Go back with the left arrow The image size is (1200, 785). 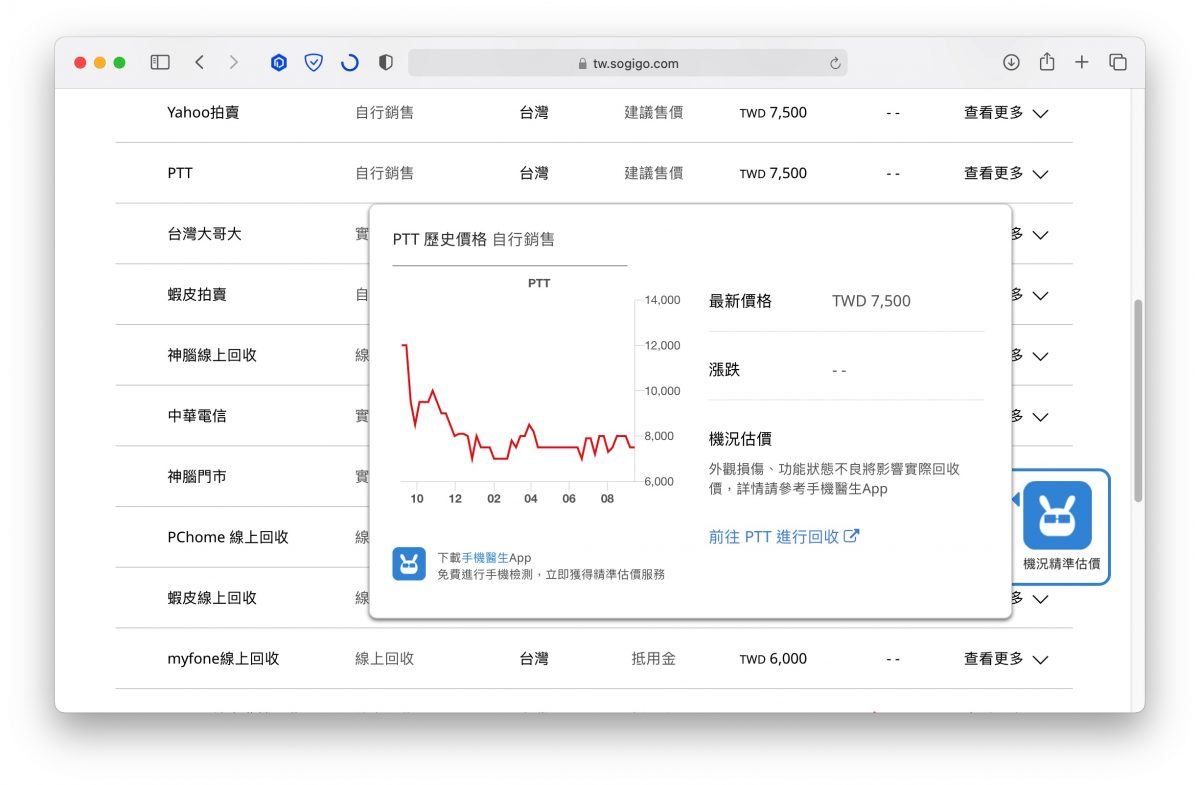[199, 62]
